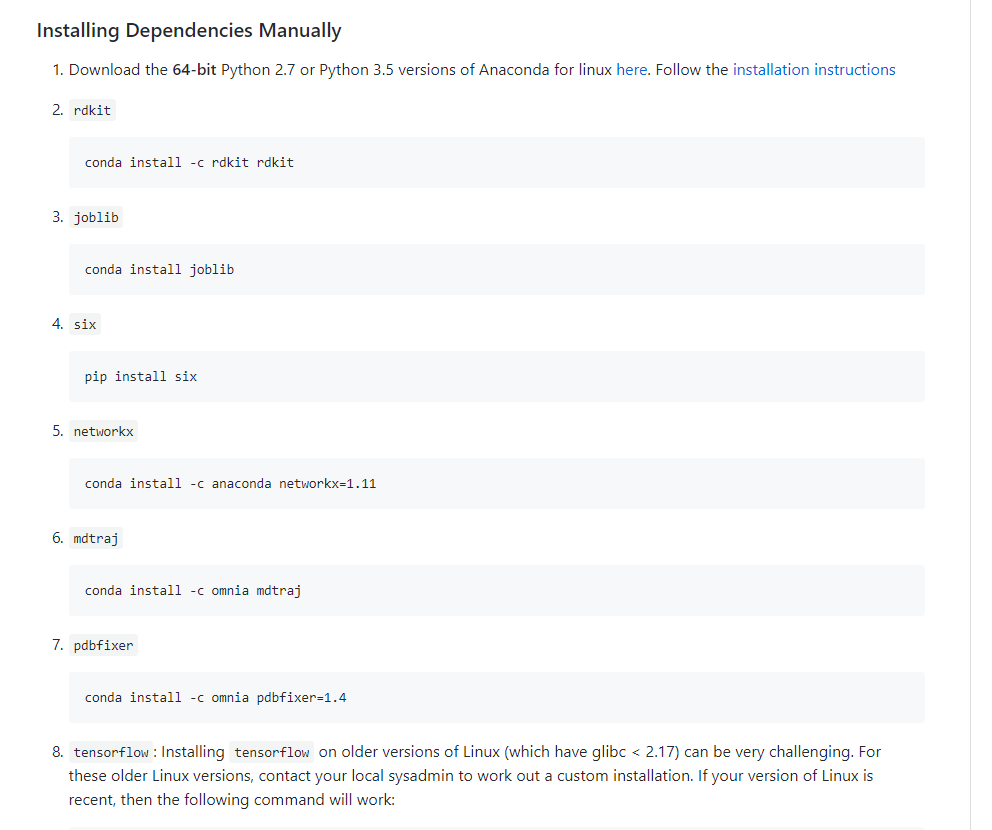Click the 'pip install six' code block
The width and height of the screenshot is (992, 830).
tap(497, 376)
